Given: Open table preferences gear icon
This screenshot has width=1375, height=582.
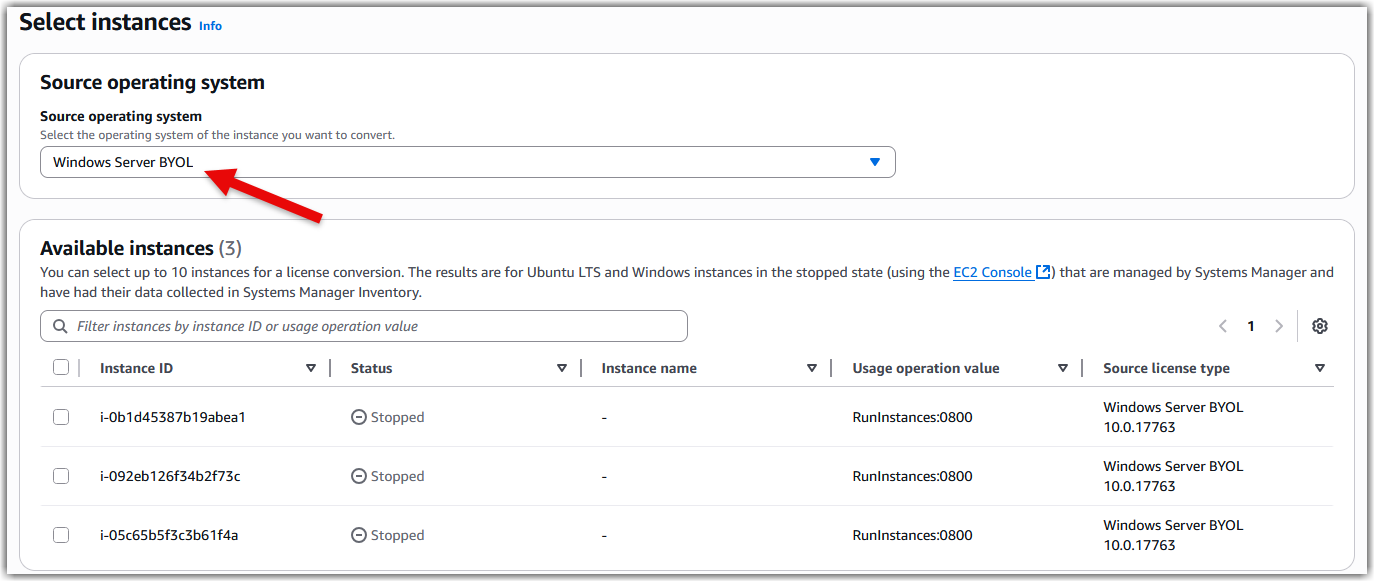Looking at the screenshot, I should [x=1320, y=326].
